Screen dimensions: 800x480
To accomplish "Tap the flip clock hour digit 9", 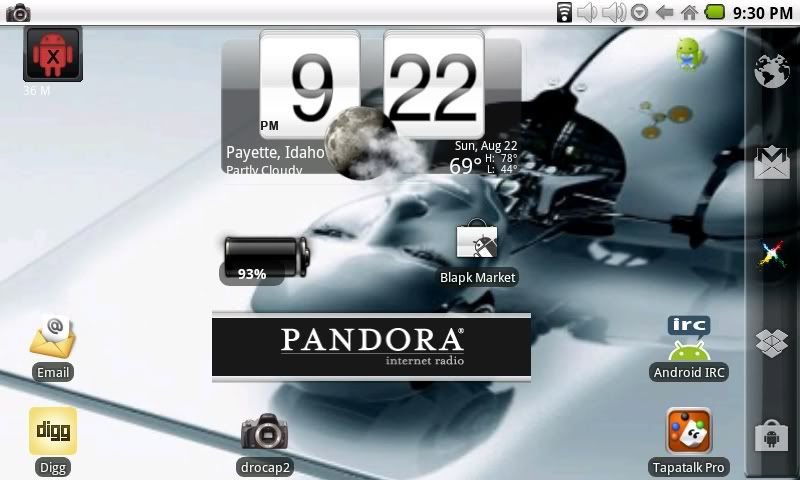I will click(x=310, y=85).
